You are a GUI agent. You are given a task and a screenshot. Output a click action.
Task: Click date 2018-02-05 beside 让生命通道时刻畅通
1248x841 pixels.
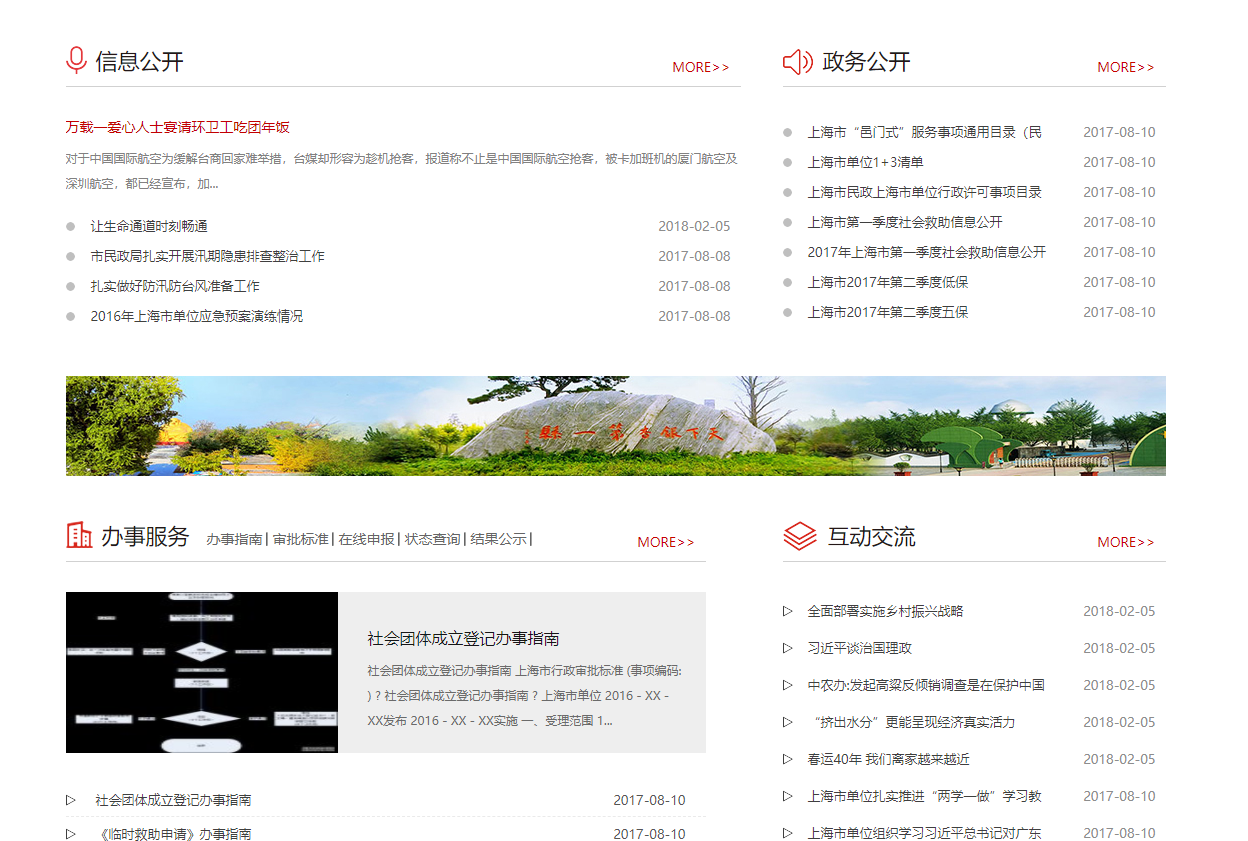point(694,226)
